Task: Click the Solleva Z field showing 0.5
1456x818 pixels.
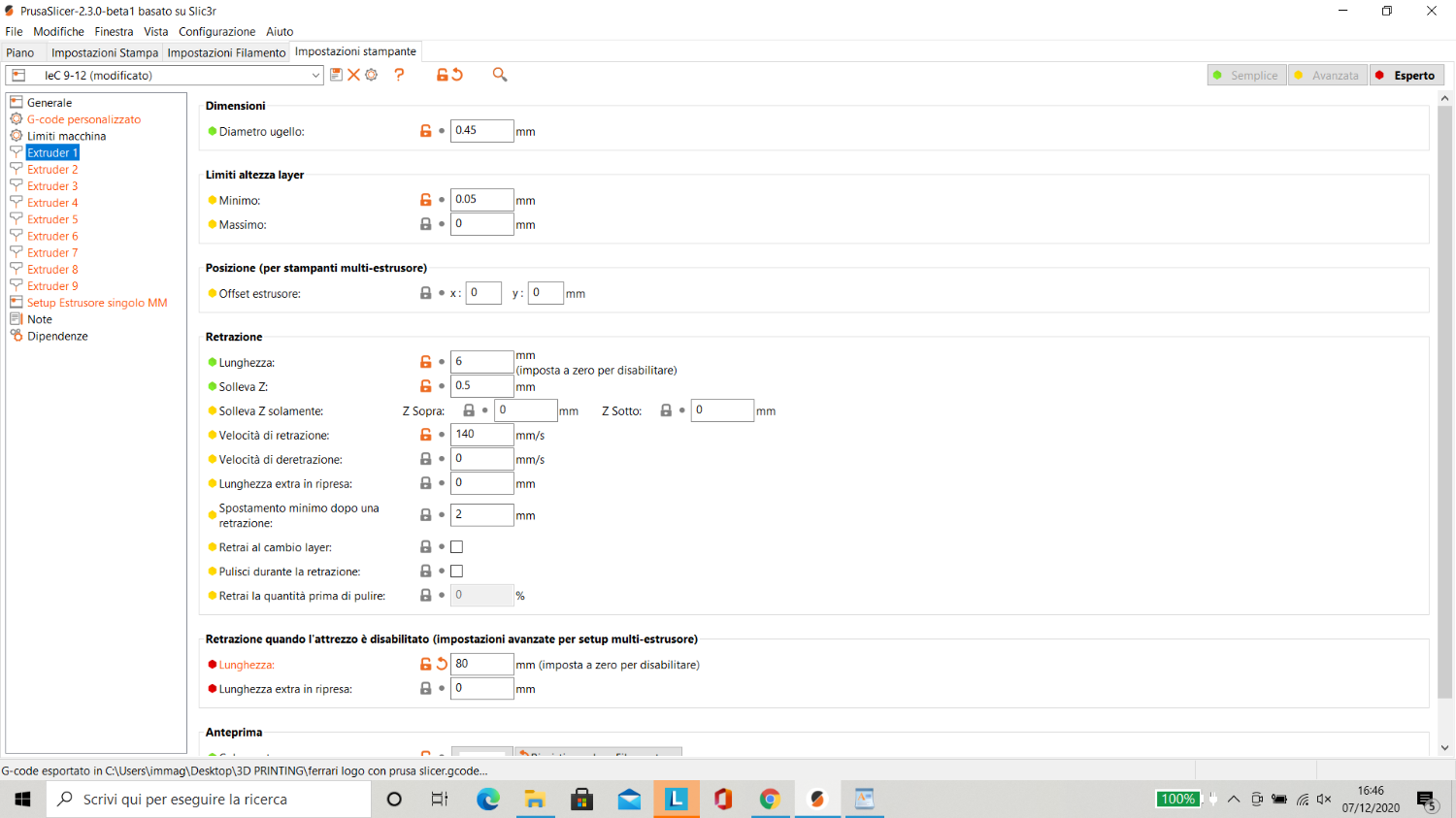Action: click(481, 386)
